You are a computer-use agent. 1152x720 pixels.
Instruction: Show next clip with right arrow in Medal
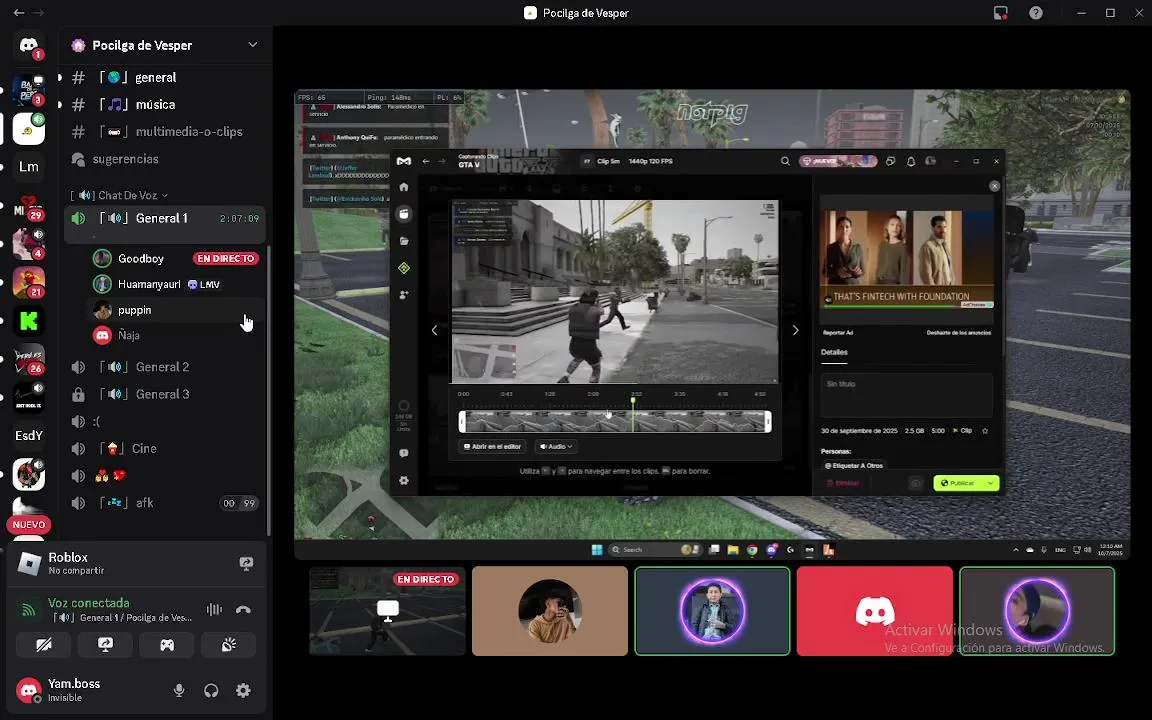click(795, 330)
